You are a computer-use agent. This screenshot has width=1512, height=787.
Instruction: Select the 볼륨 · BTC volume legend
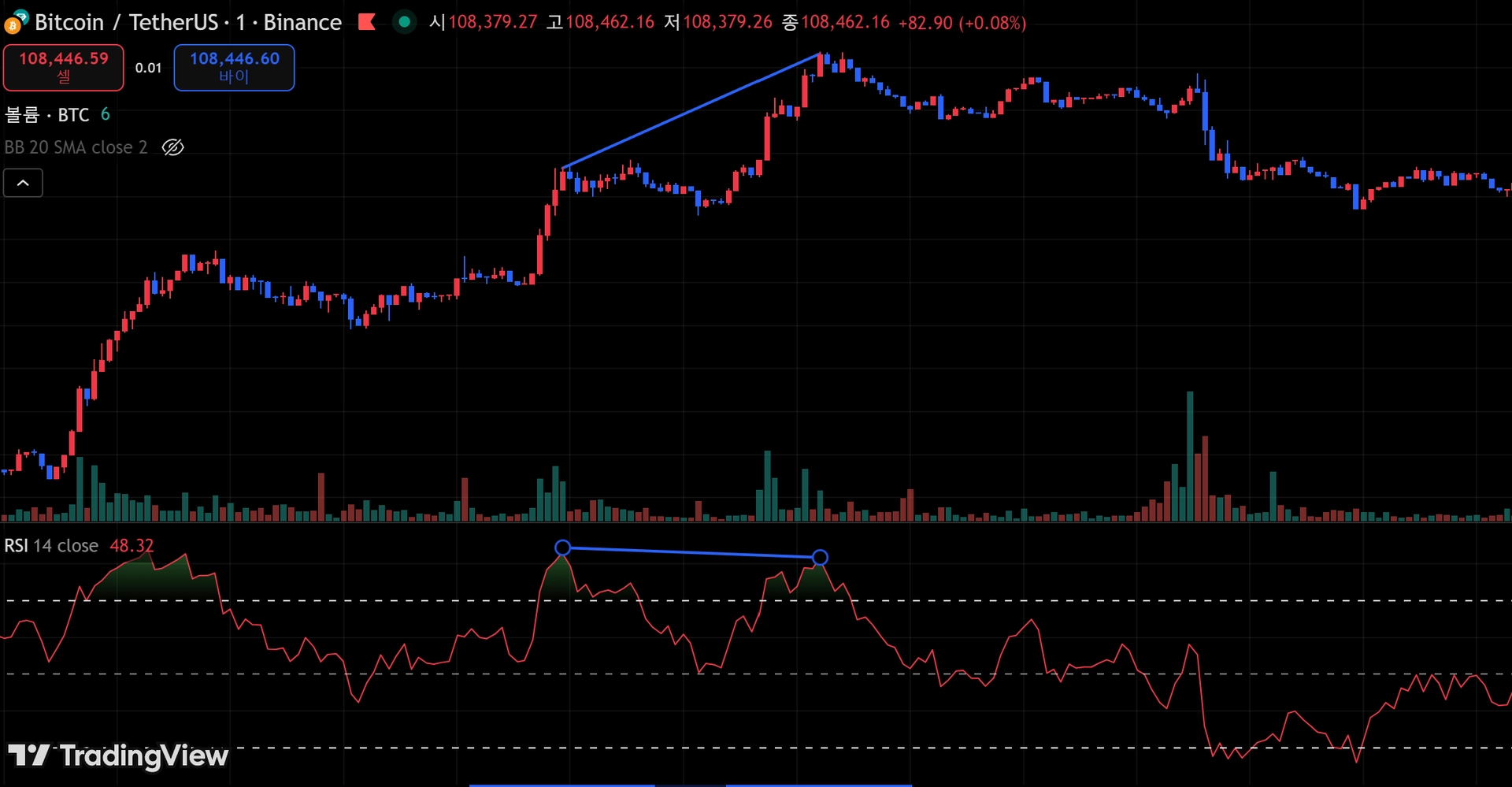tap(47, 115)
